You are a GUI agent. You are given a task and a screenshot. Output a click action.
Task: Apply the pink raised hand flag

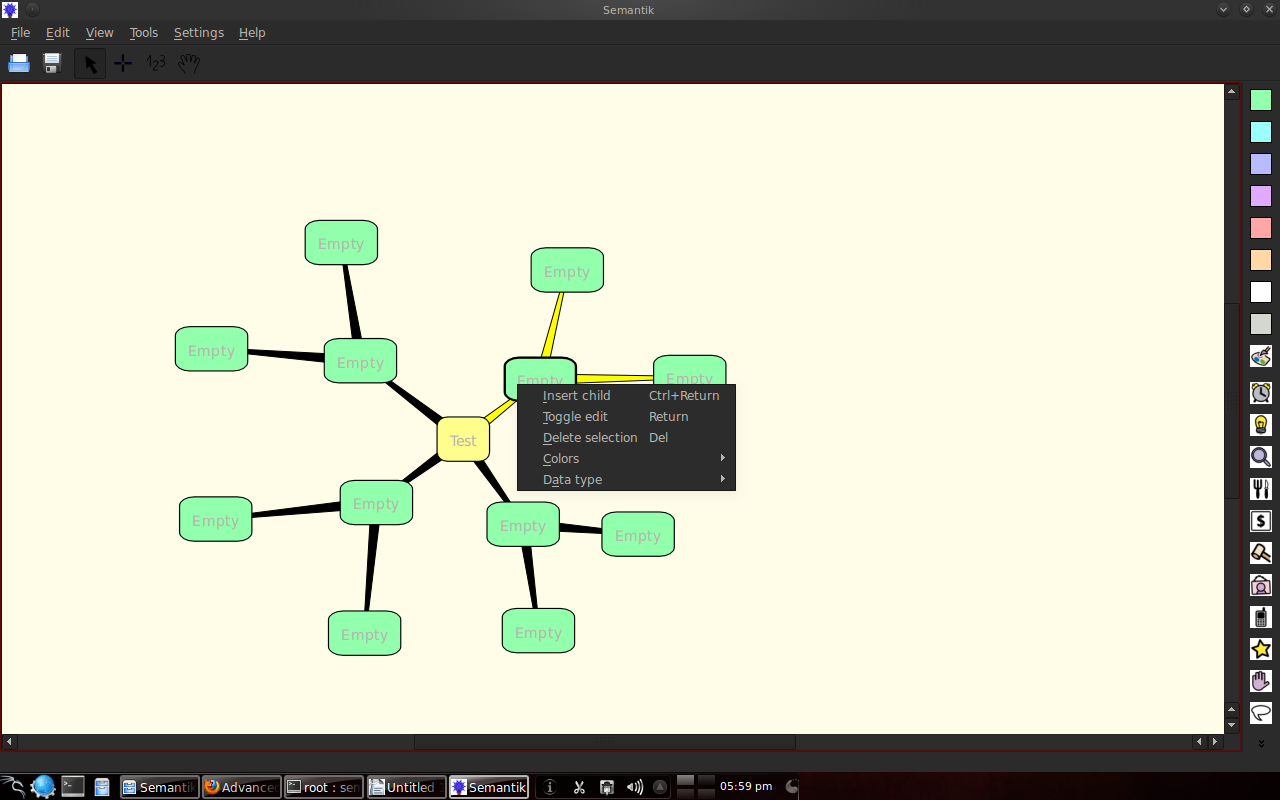click(1261, 681)
